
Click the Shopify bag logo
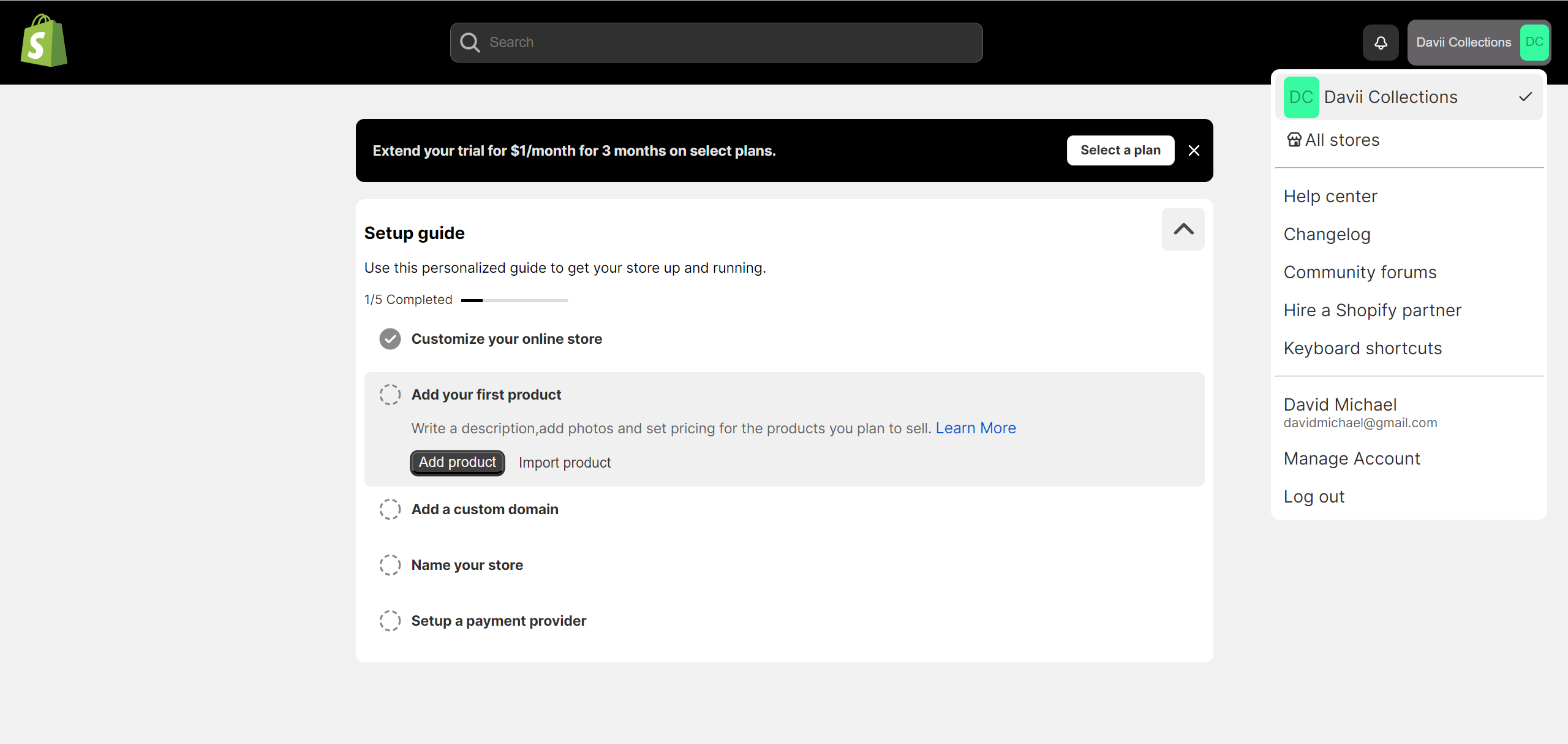(x=43, y=41)
